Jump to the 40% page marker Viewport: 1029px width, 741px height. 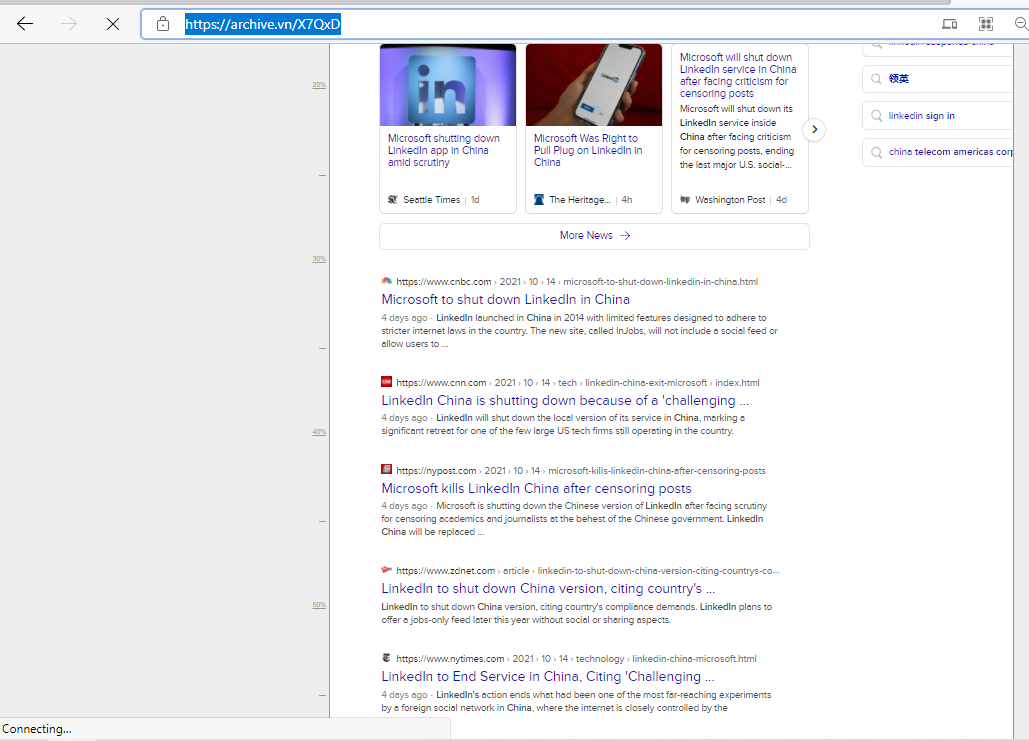click(319, 432)
